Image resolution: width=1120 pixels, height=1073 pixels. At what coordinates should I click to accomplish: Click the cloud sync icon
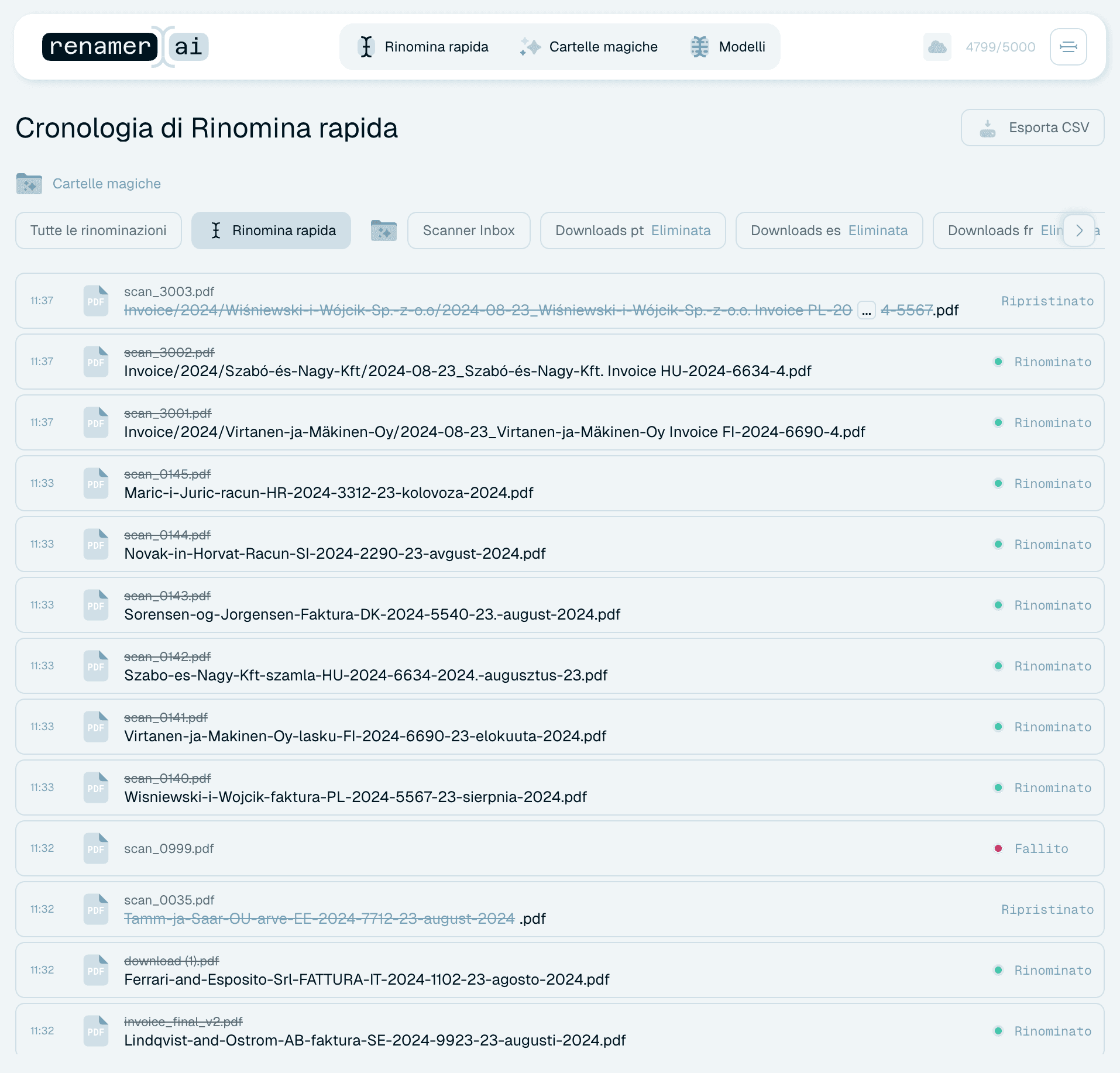point(937,47)
